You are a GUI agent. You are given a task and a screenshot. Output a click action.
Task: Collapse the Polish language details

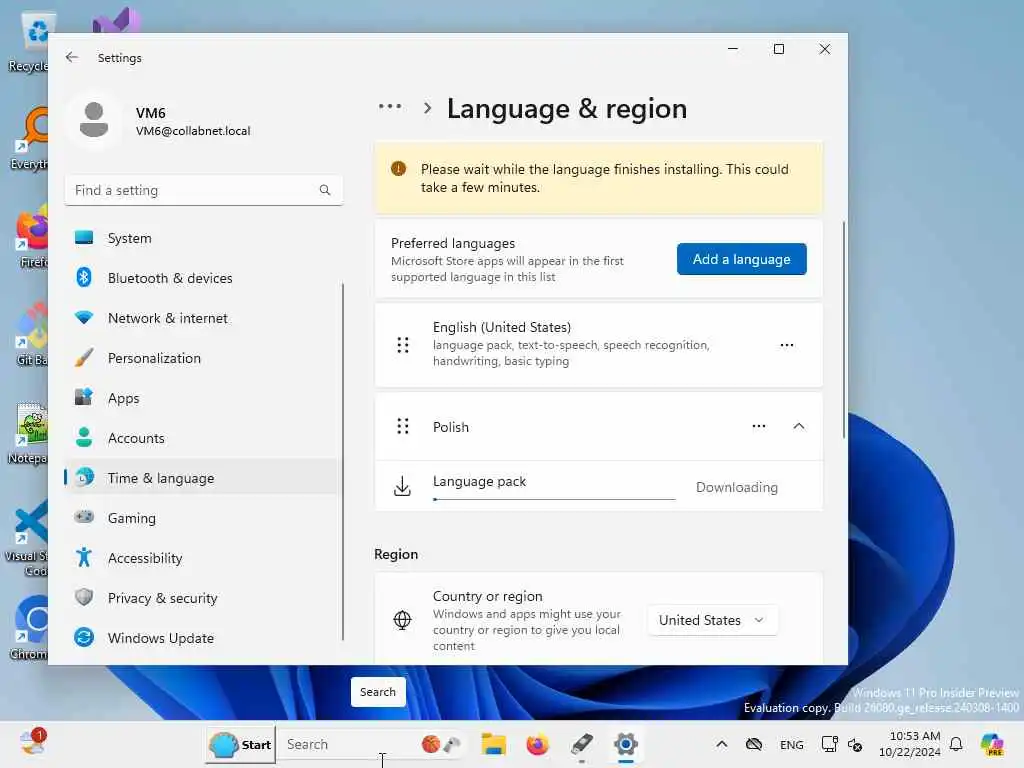click(x=799, y=426)
